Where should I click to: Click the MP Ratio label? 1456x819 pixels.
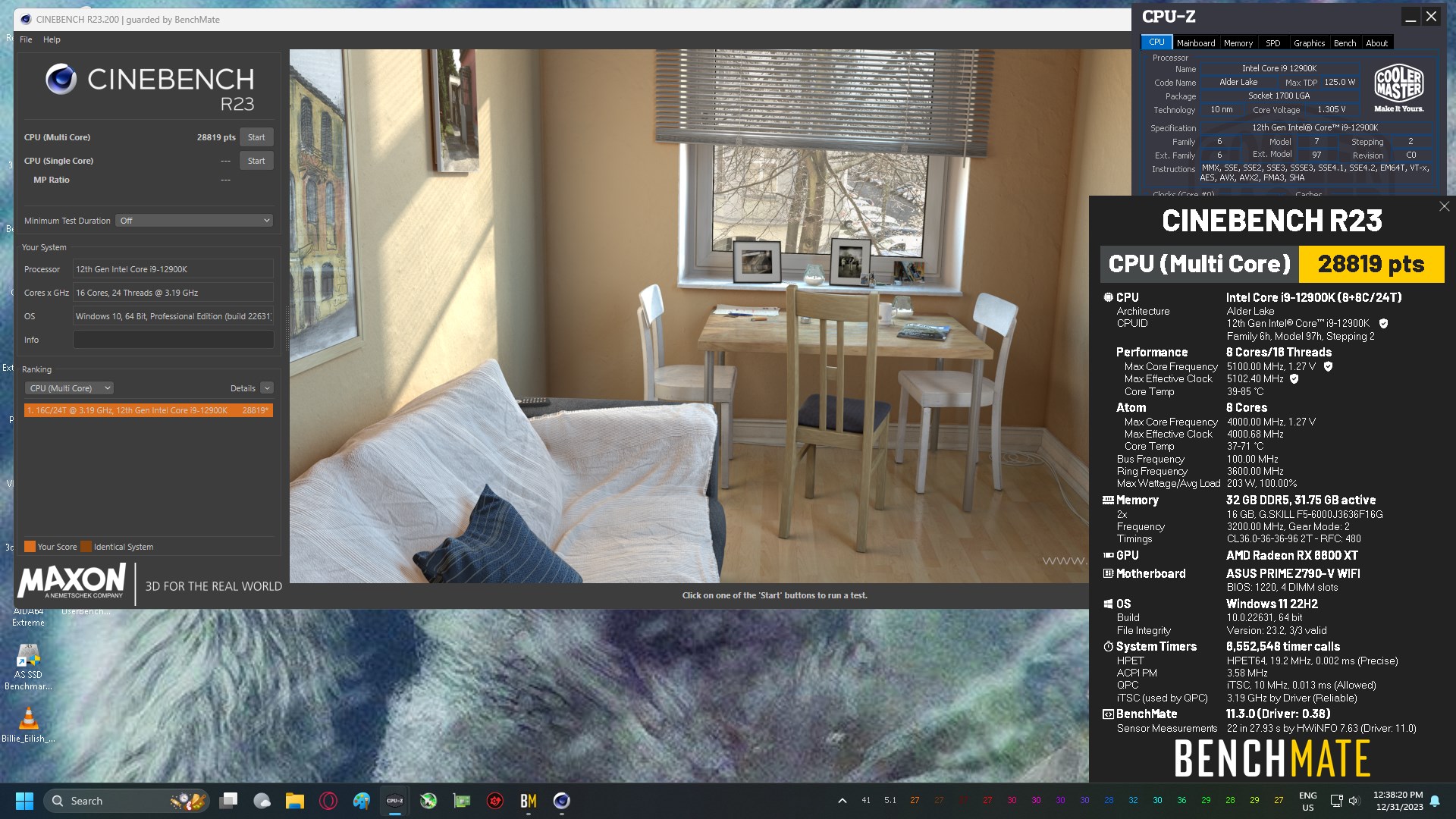click(x=52, y=180)
